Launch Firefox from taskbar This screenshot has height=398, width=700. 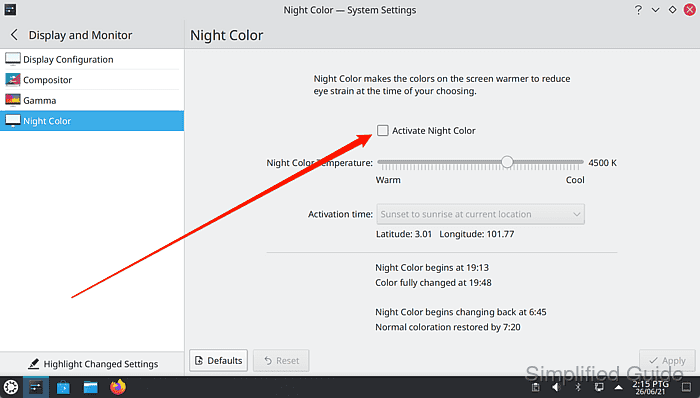point(118,387)
